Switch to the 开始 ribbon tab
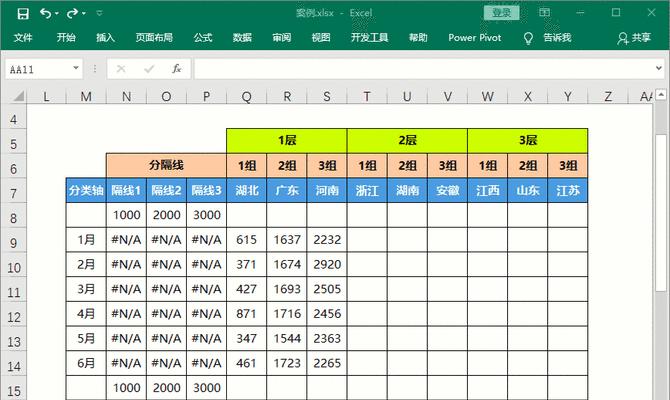Screen dimensions: 670x400 (66, 38)
